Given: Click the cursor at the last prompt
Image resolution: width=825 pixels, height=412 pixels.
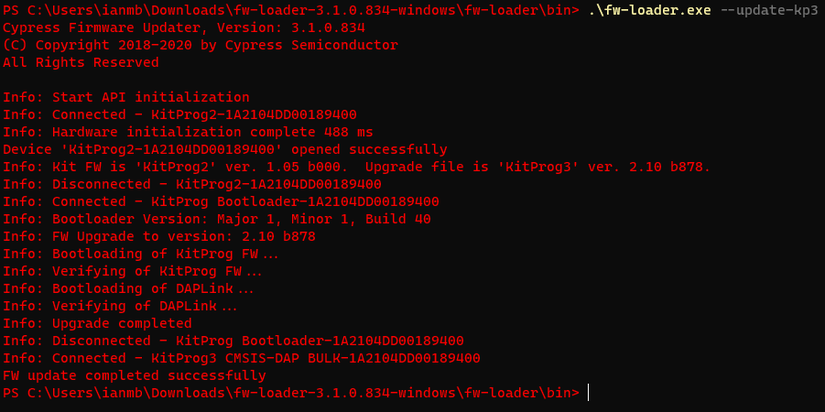Looking at the screenshot, I should pyautogui.click(x=589, y=393).
